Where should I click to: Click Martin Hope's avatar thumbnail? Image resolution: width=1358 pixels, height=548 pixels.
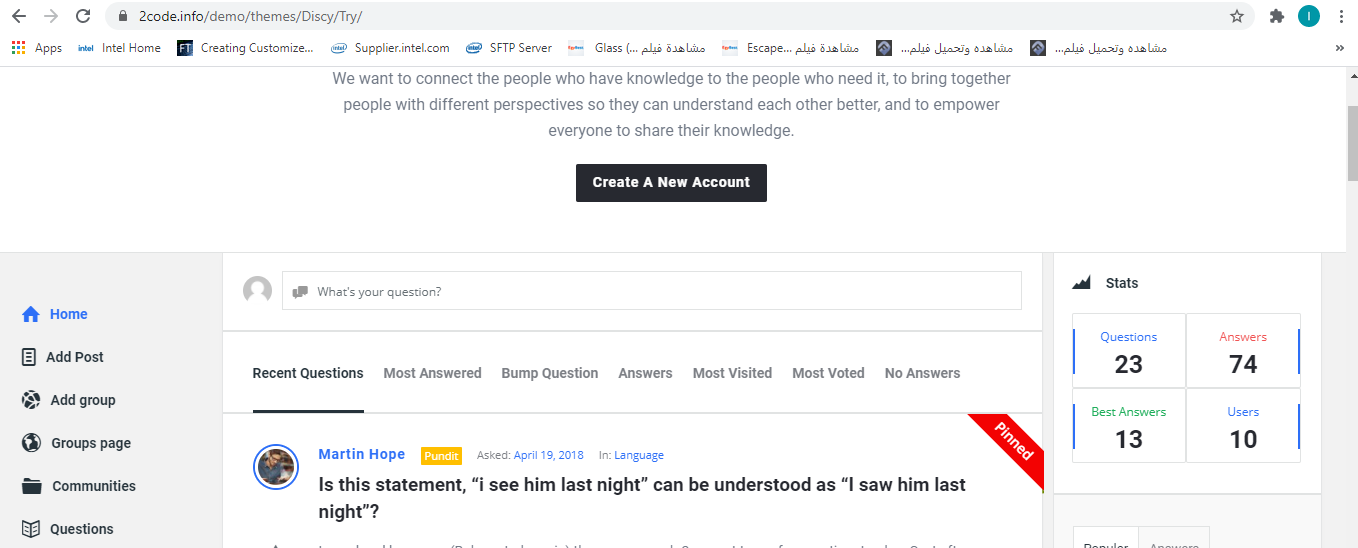[276, 466]
